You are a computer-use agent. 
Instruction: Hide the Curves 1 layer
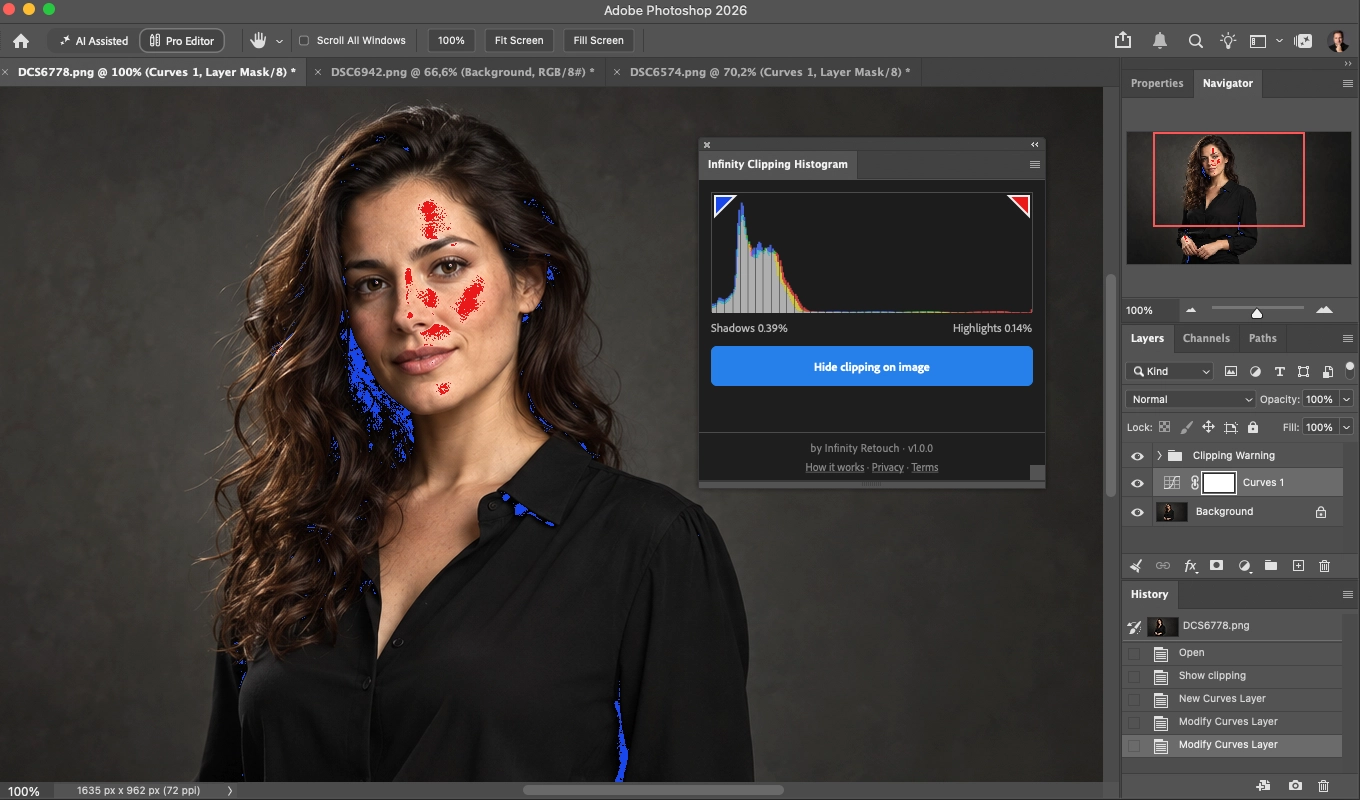tap(1137, 483)
